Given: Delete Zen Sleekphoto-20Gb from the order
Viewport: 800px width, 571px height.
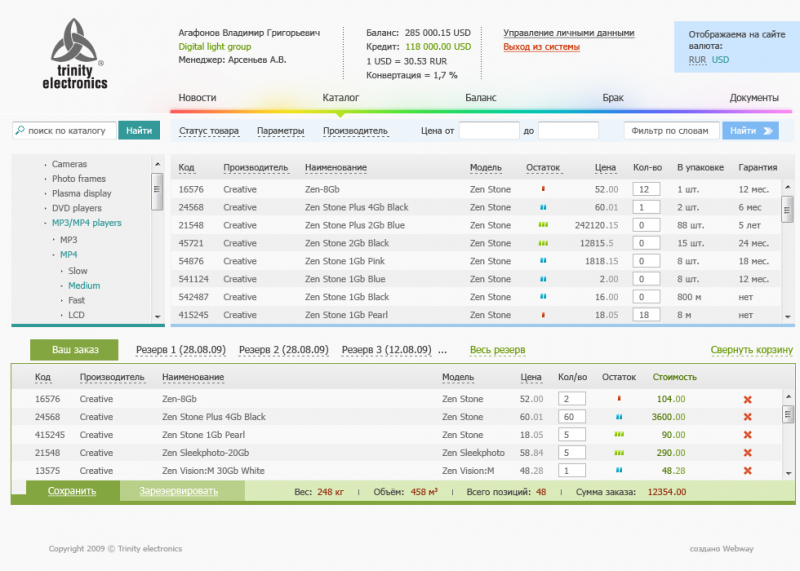Looking at the screenshot, I should pyautogui.click(x=747, y=453).
